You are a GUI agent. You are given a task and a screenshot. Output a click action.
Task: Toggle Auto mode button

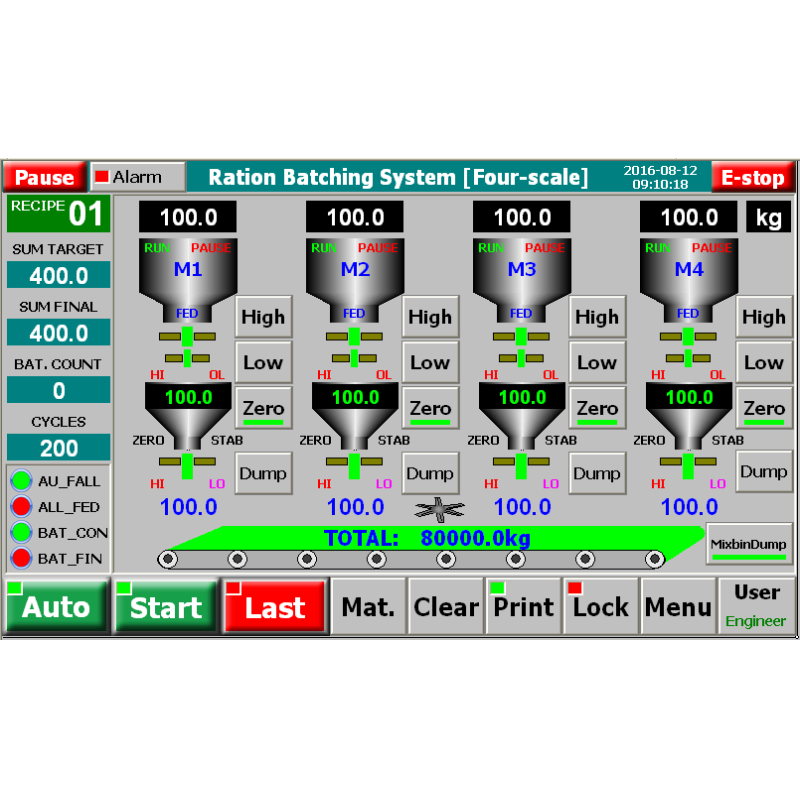point(57,606)
